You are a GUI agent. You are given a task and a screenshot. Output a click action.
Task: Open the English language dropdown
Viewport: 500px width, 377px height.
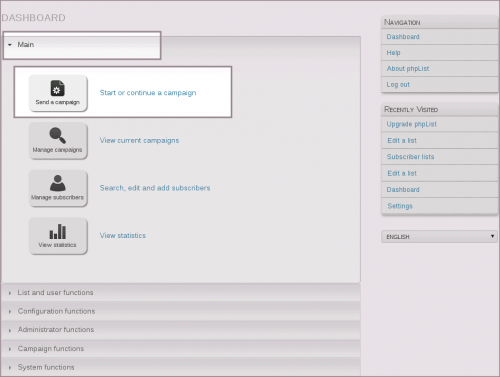click(x=439, y=237)
